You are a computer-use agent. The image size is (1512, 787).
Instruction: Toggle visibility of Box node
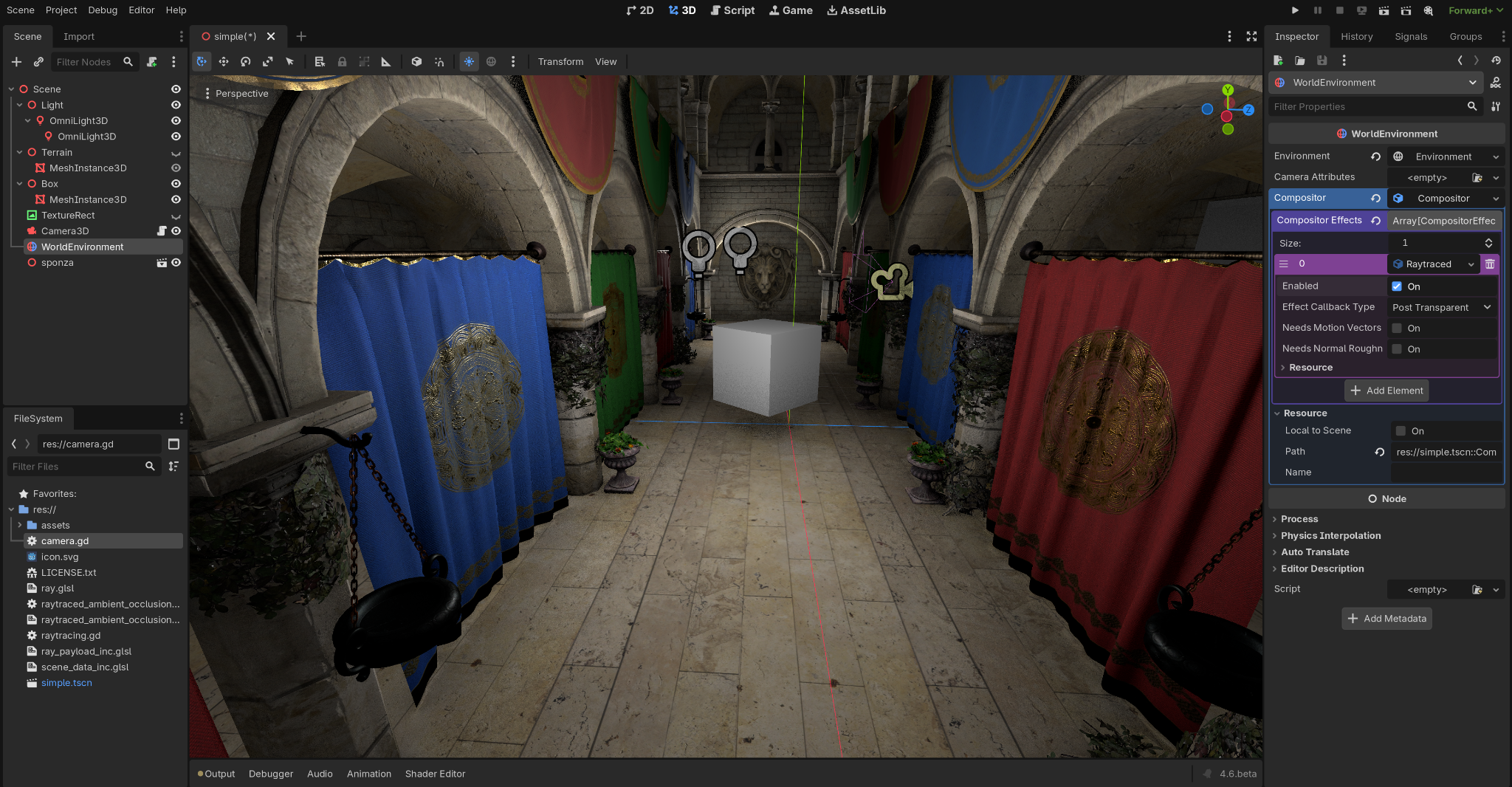[x=176, y=184]
